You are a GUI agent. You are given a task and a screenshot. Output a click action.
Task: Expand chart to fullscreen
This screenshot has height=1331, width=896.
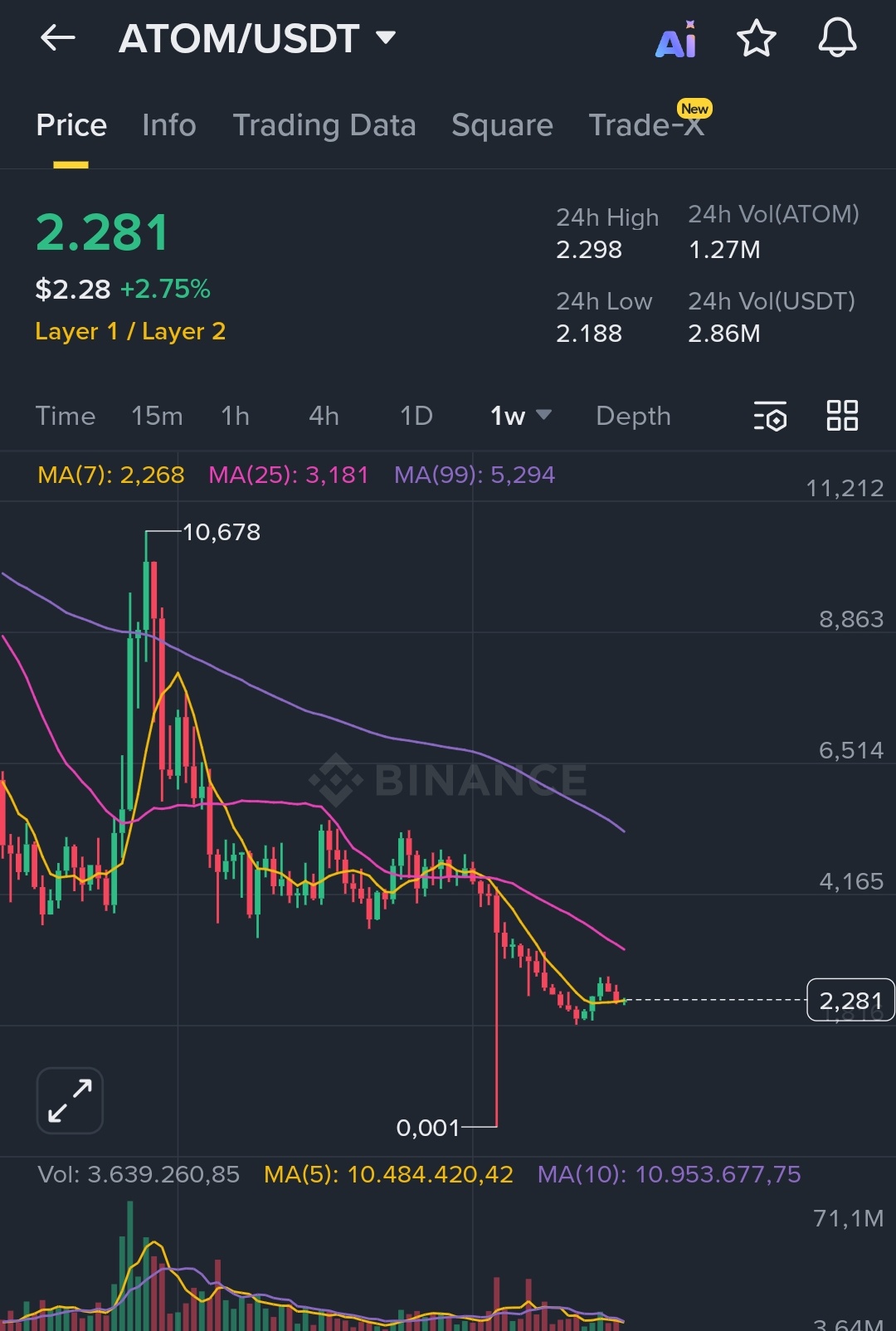click(70, 1100)
